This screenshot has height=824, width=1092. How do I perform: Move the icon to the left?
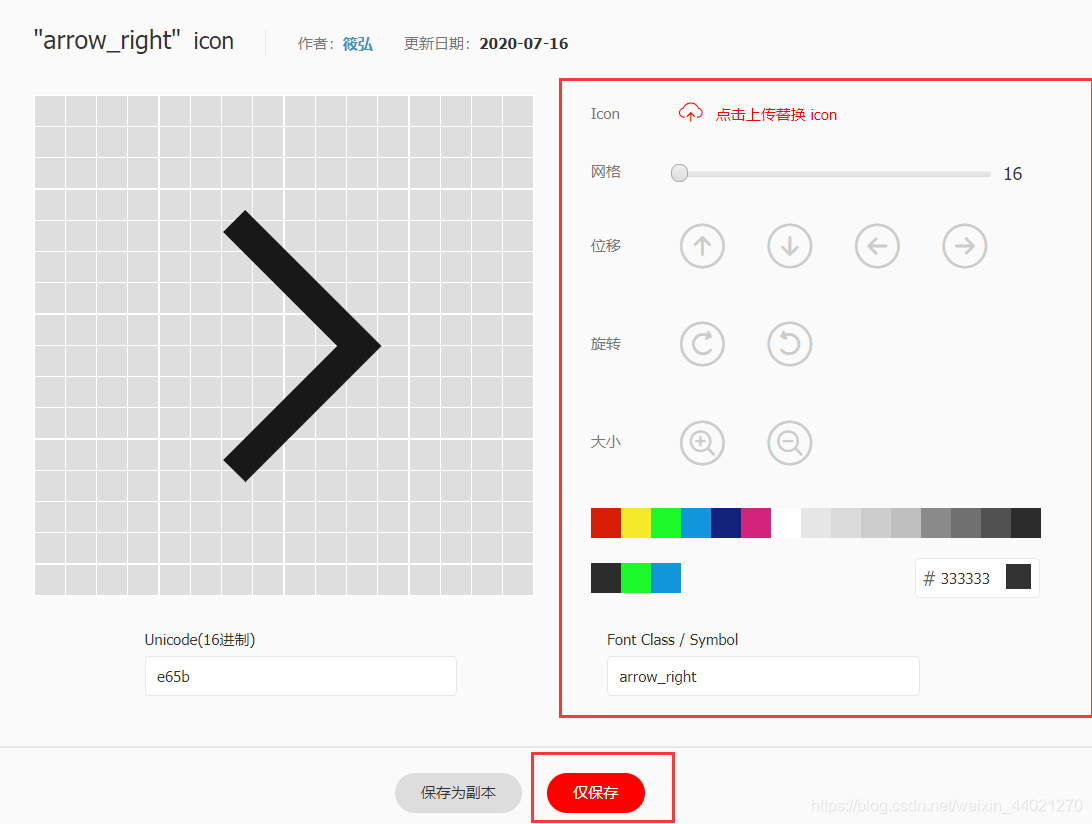[877, 246]
